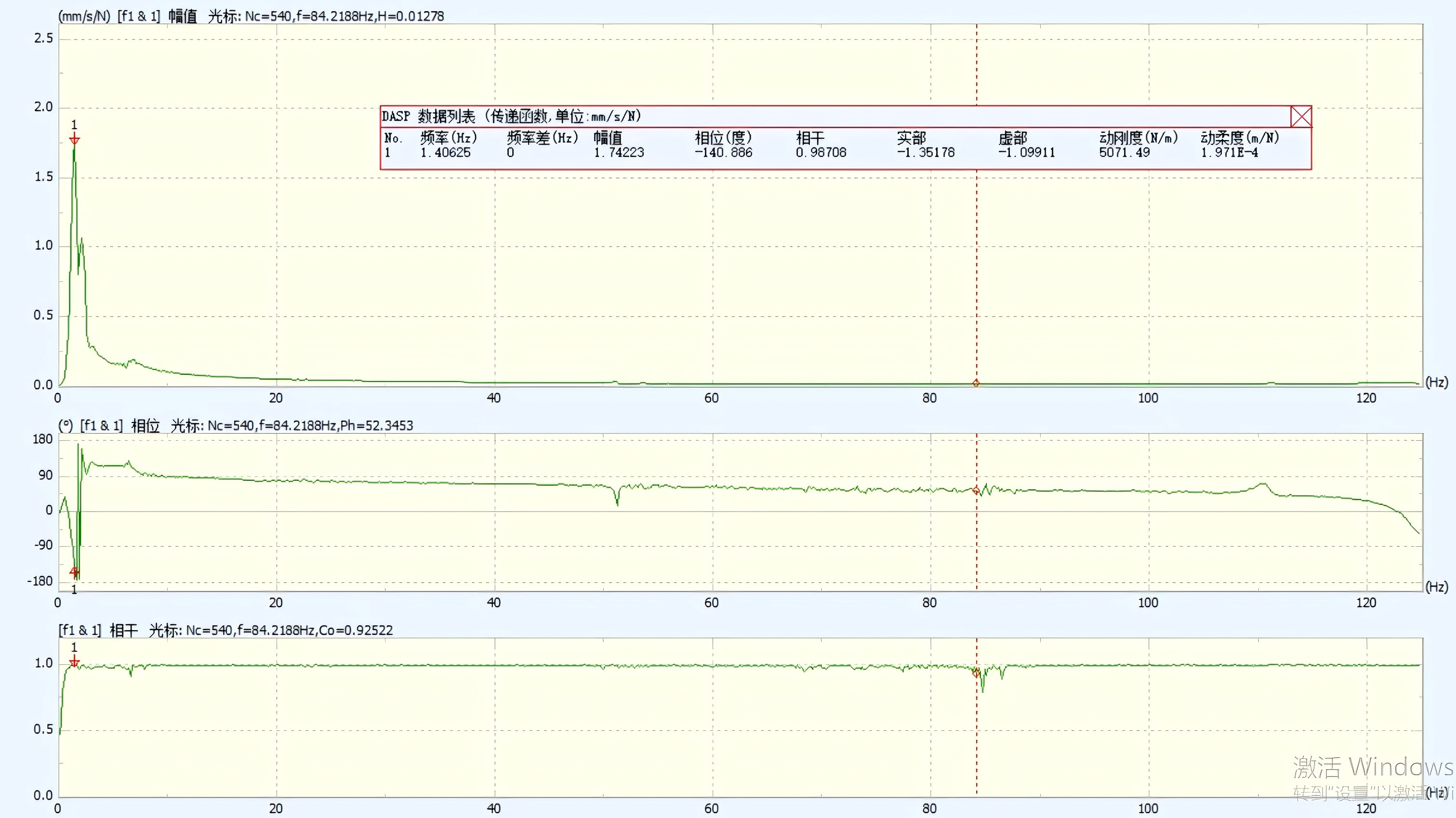Click the 虚部 column header

coord(1012,137)
